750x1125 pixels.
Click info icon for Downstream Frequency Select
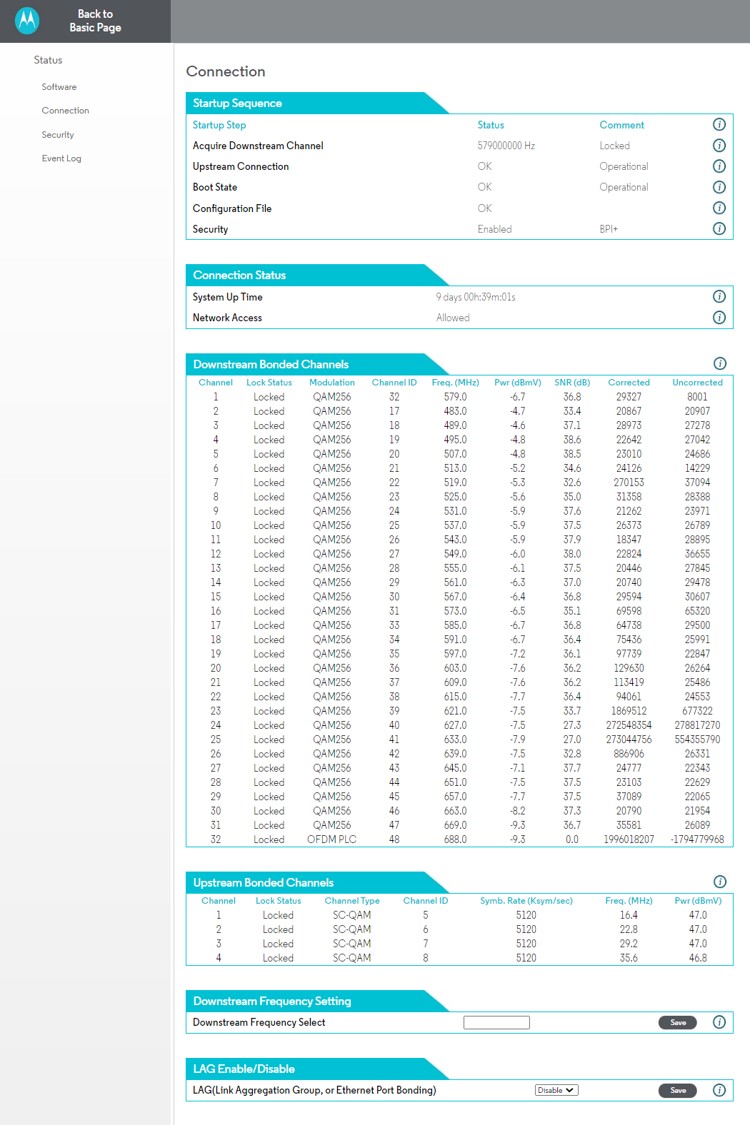coord(718,1022)
